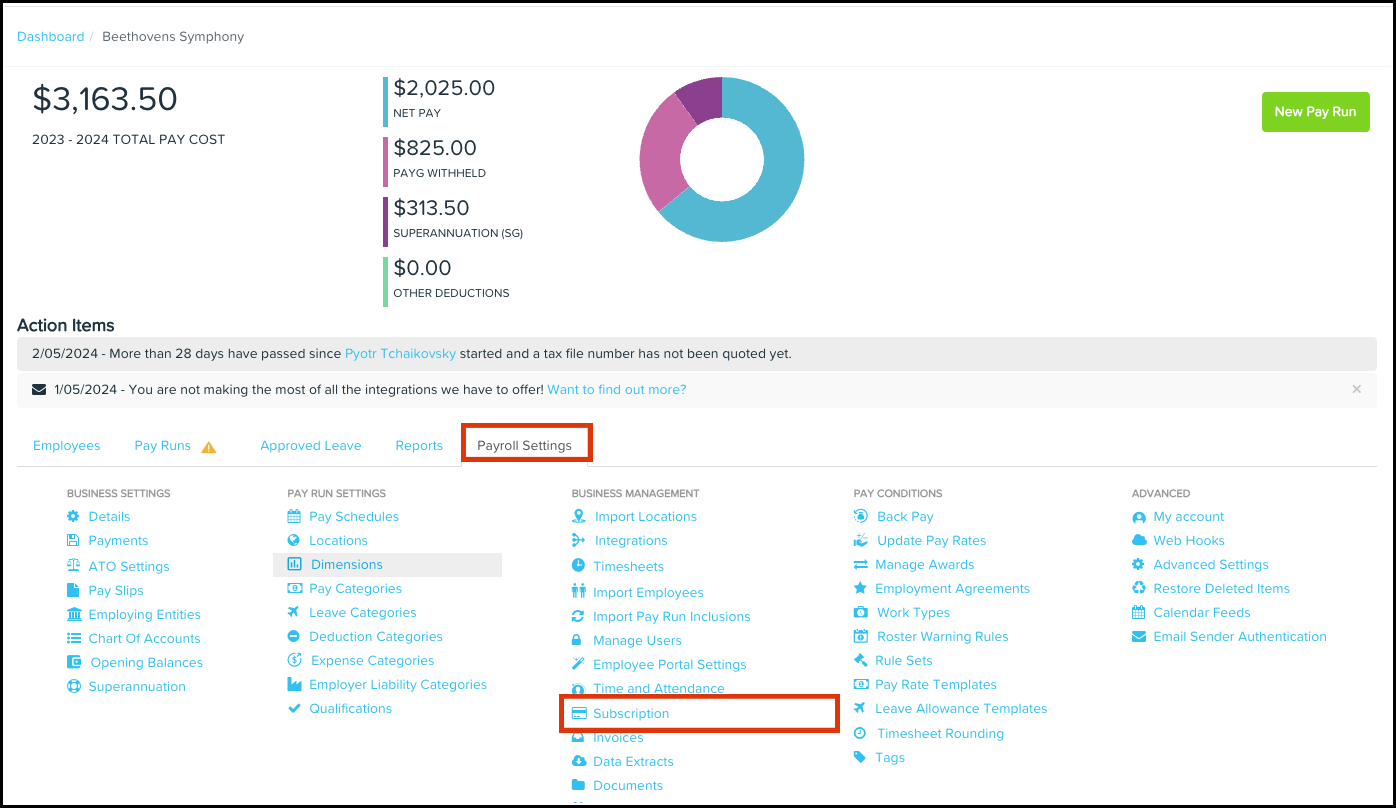Open the Subscription settings link
This screenshot has height=808, width=1396.
631,714
